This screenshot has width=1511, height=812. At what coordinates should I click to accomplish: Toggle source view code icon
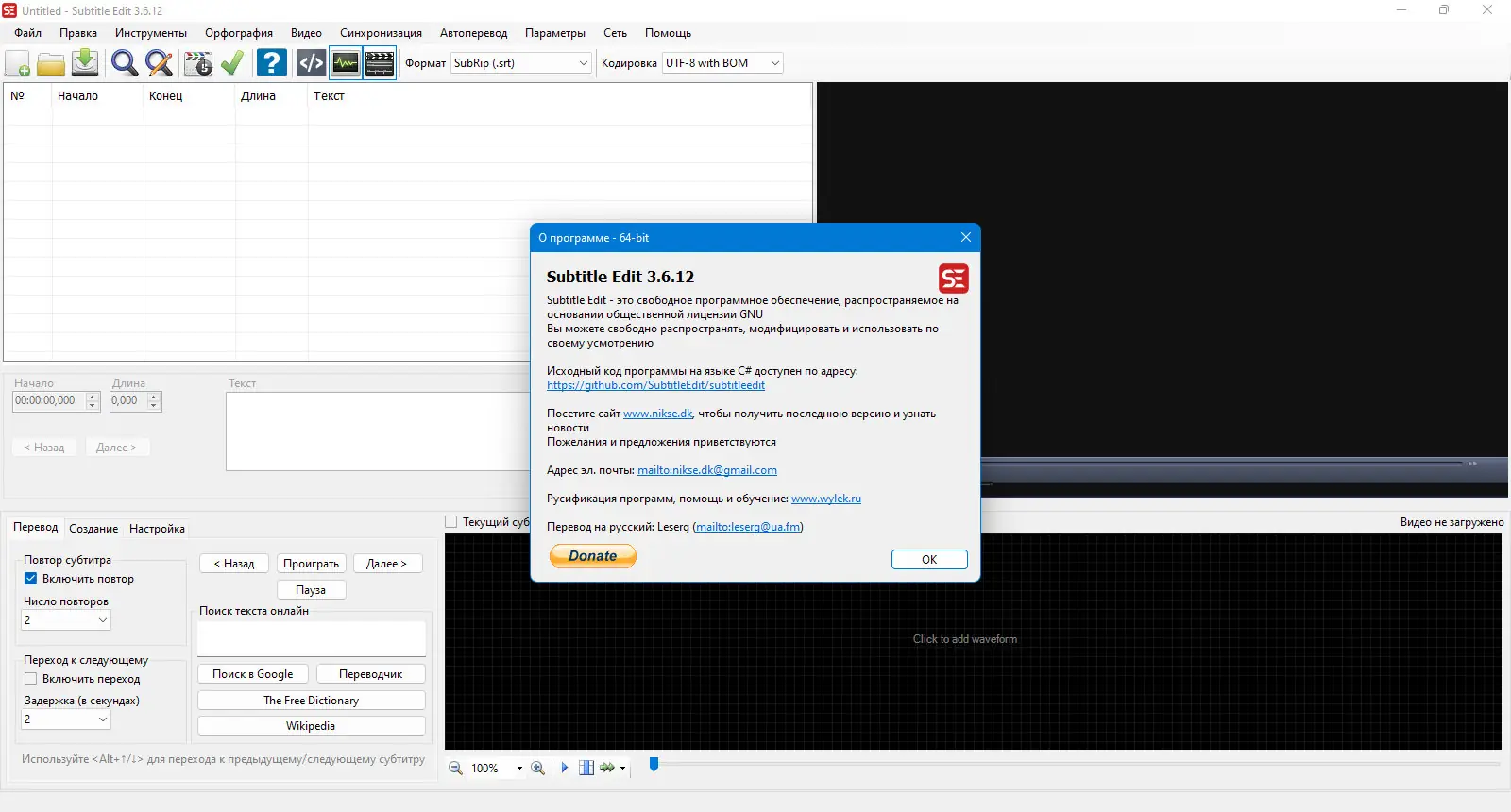tap(311, 63)
